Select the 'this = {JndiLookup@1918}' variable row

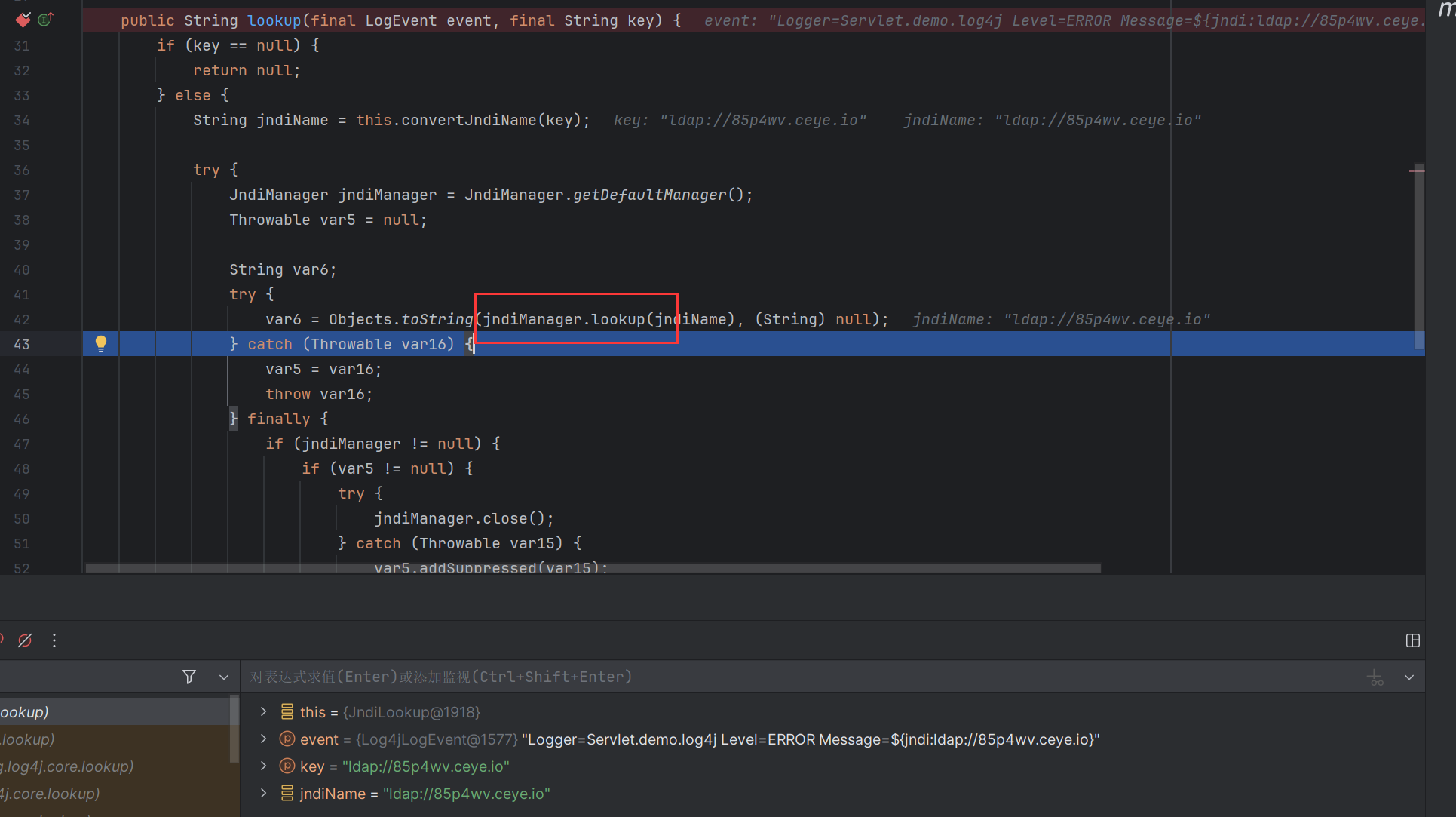(832, 711)
